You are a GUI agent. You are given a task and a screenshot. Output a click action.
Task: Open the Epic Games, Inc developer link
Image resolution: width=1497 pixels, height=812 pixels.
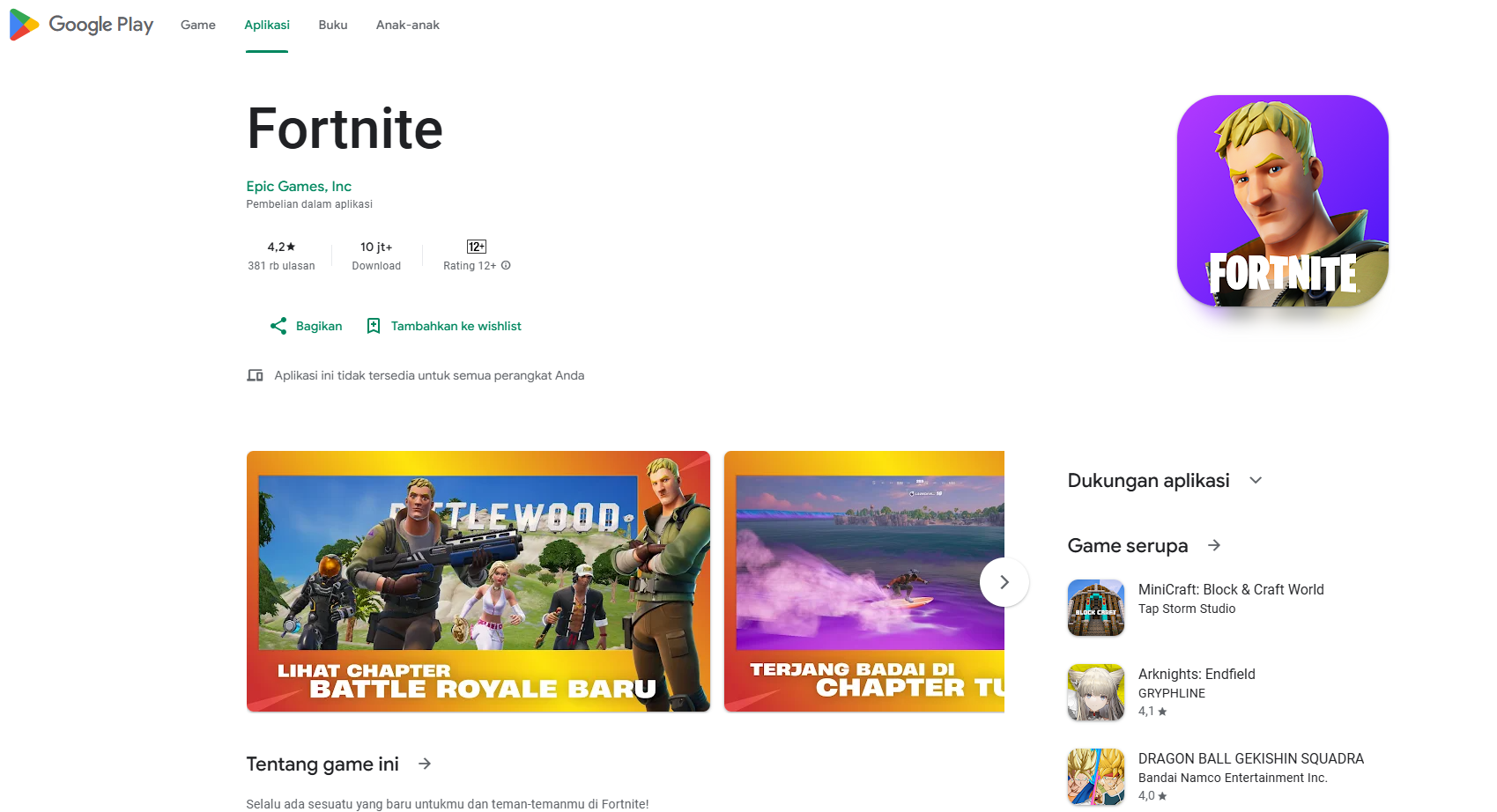tap(299, 186)
